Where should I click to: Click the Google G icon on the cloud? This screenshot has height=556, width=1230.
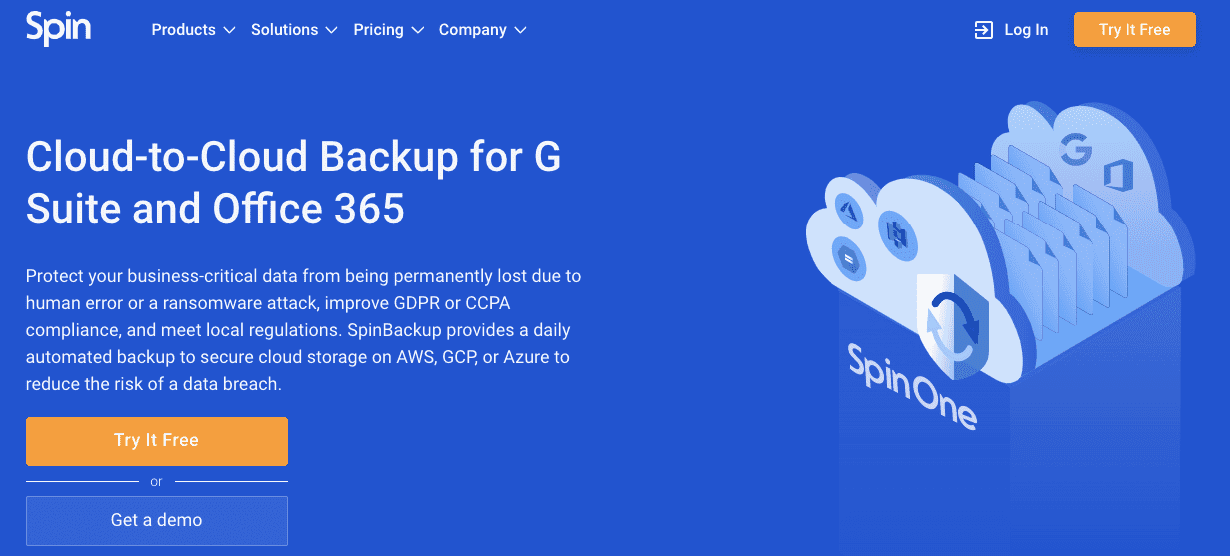(x=1076, y=151)
